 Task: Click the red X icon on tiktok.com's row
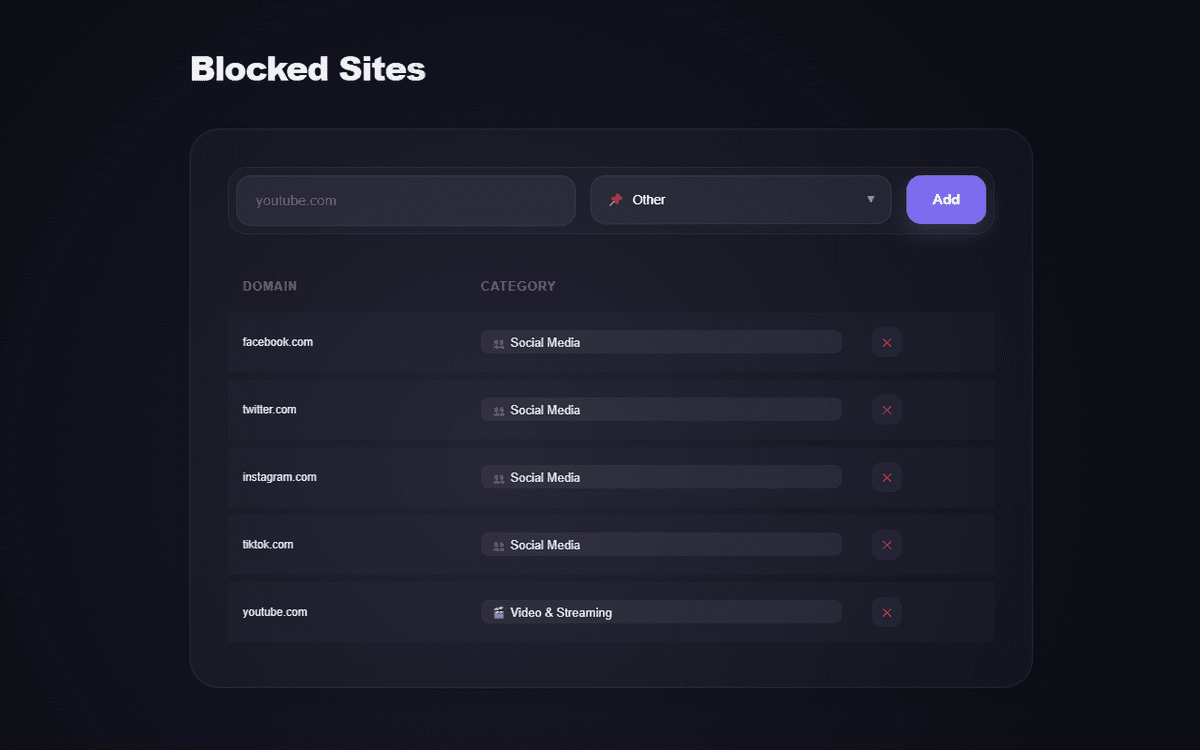[x=886, y=544]
